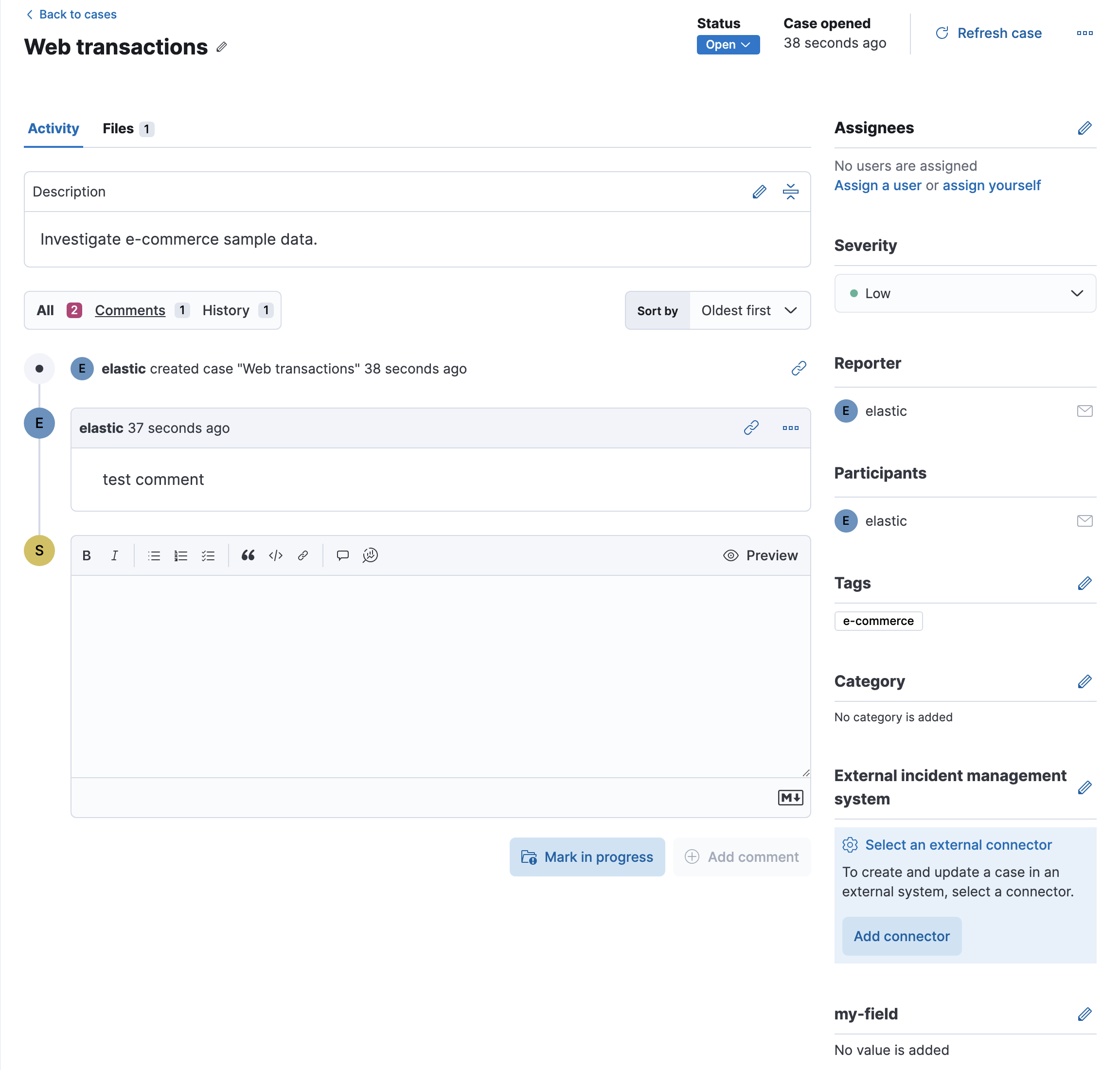Click the blockquote icon
This screenshot has height=1070, width=1120.
[x=247, y=555]
